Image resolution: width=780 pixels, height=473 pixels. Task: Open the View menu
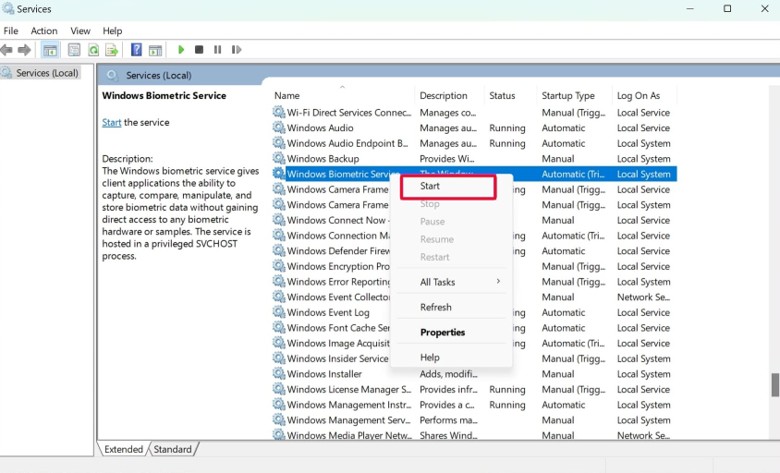pyautogui.click(x=80, y=31)
